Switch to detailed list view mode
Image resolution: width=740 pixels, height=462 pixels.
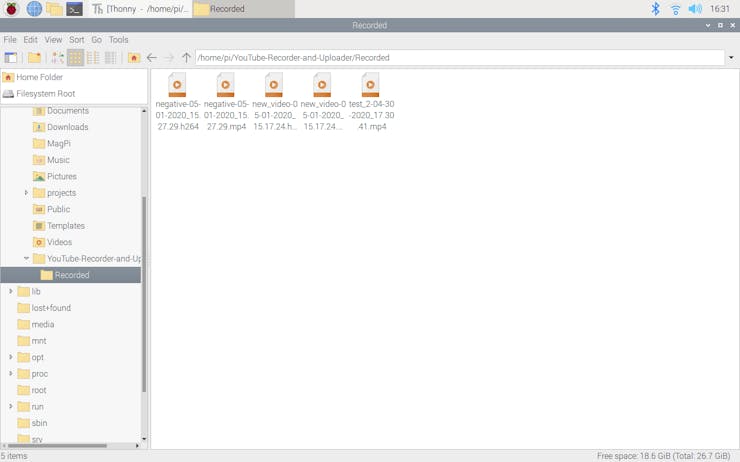[110, 58]
